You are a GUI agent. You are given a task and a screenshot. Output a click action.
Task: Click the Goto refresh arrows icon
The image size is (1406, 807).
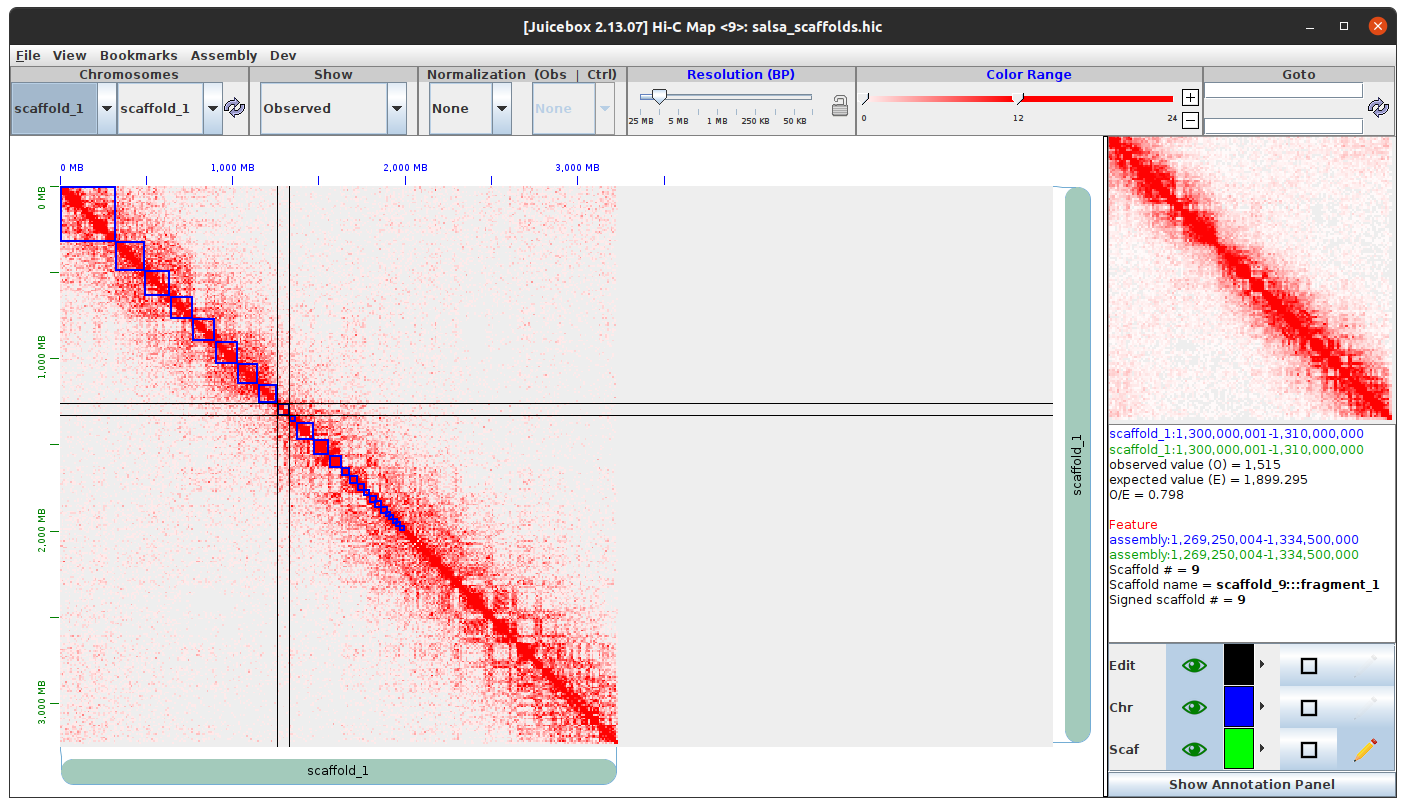pos(1378,108)
